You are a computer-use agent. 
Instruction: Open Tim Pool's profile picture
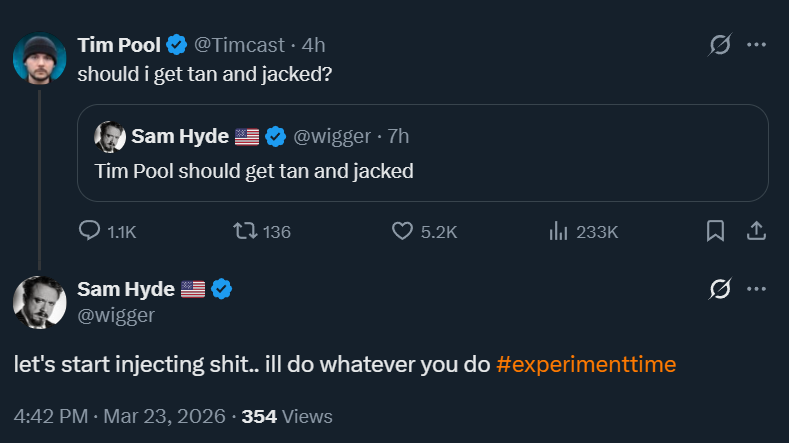point(40,58)
